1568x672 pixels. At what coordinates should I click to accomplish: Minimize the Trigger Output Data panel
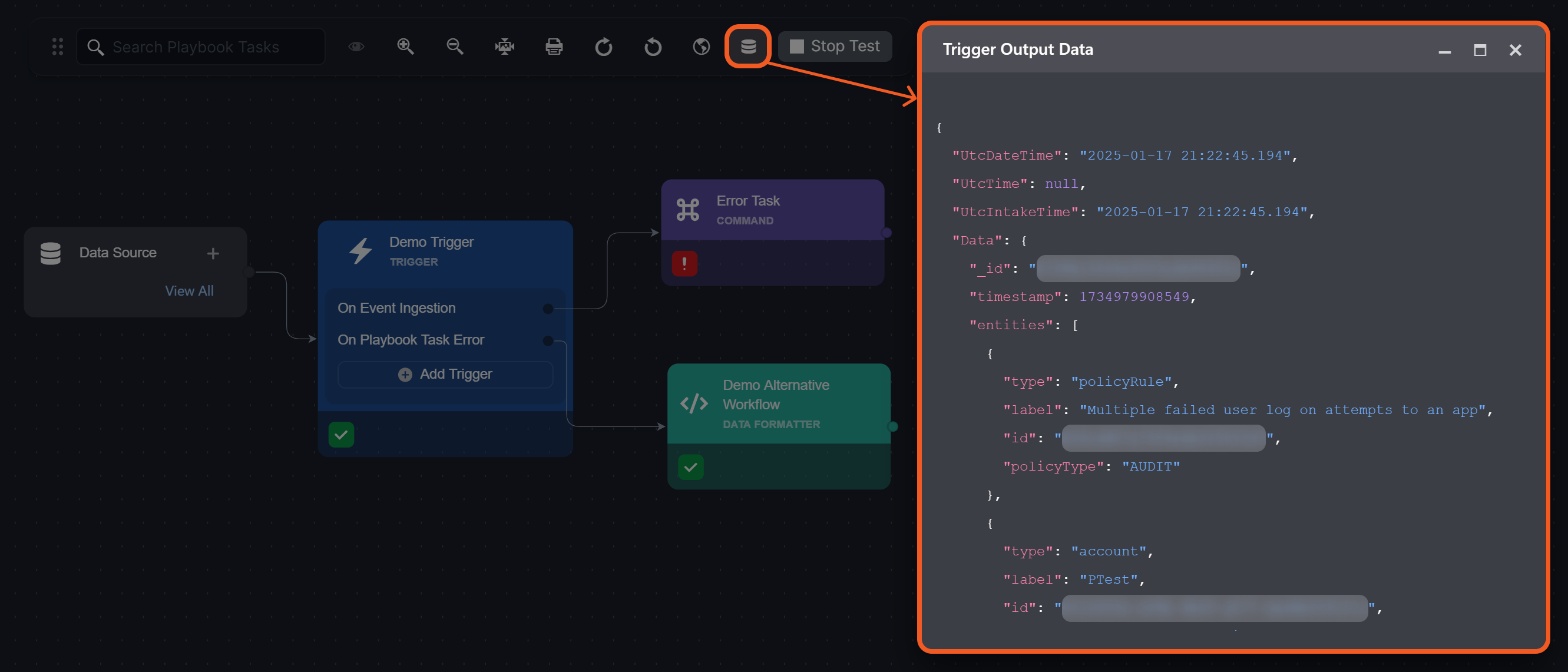pyautogui.click(x=1444, y=50)
